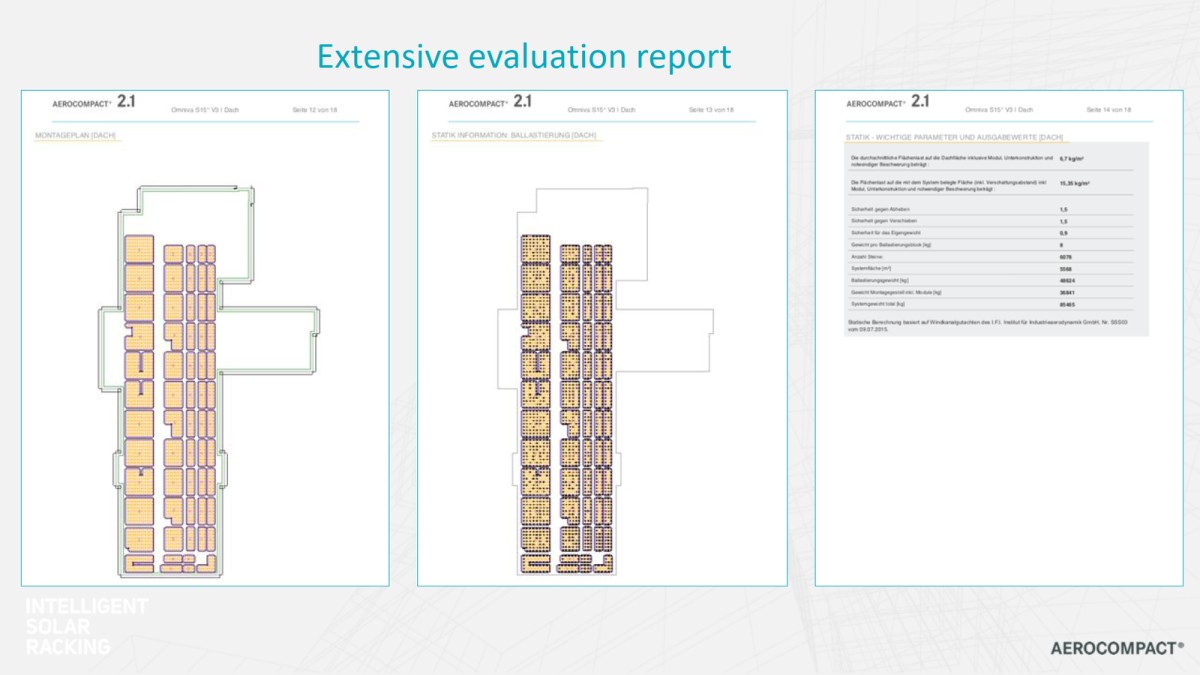Click 'Seite 13 von 18' page label
This screenshot has height=675, width=1200.
point(711,109)
